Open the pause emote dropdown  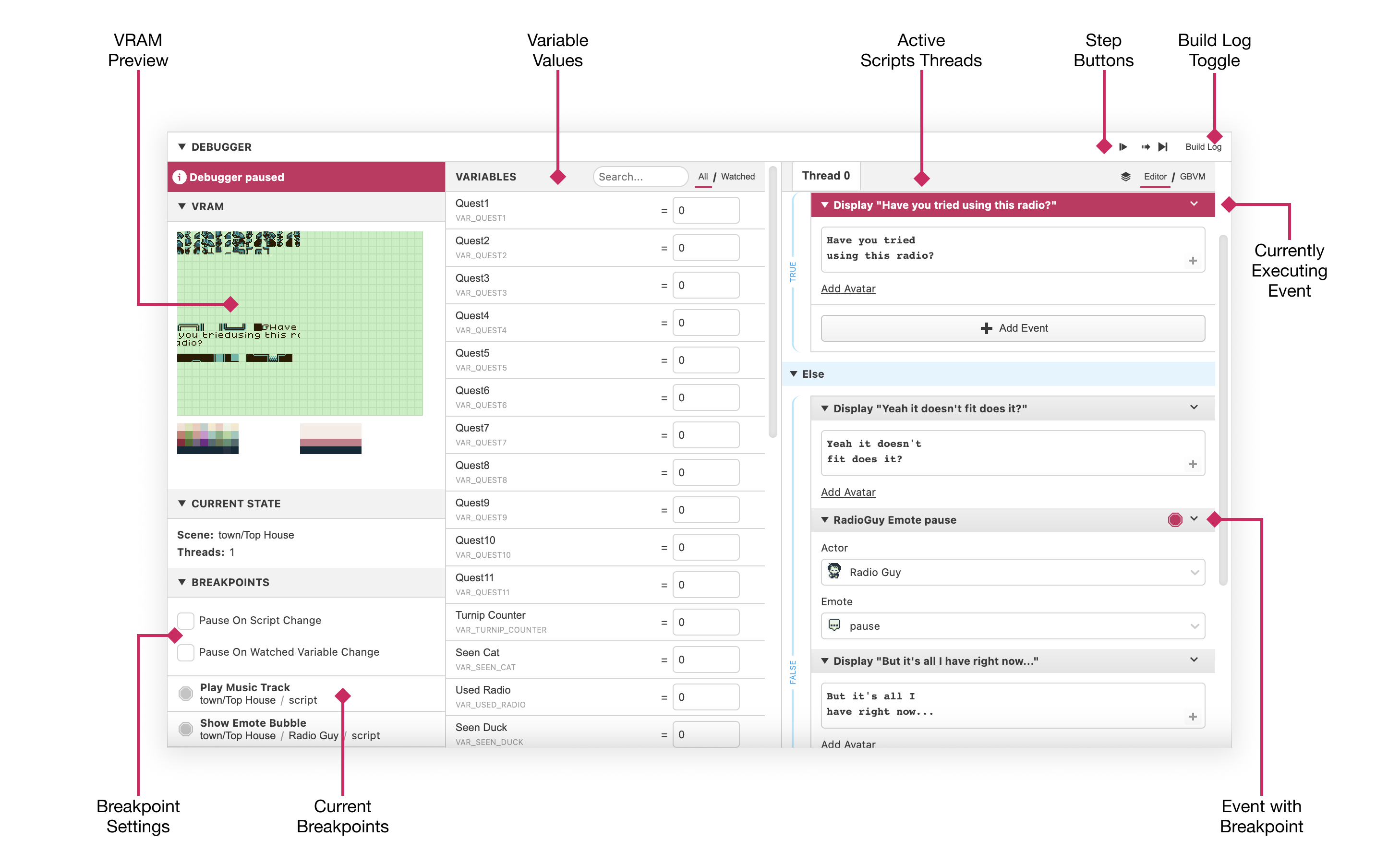(x=1013, y=626)
